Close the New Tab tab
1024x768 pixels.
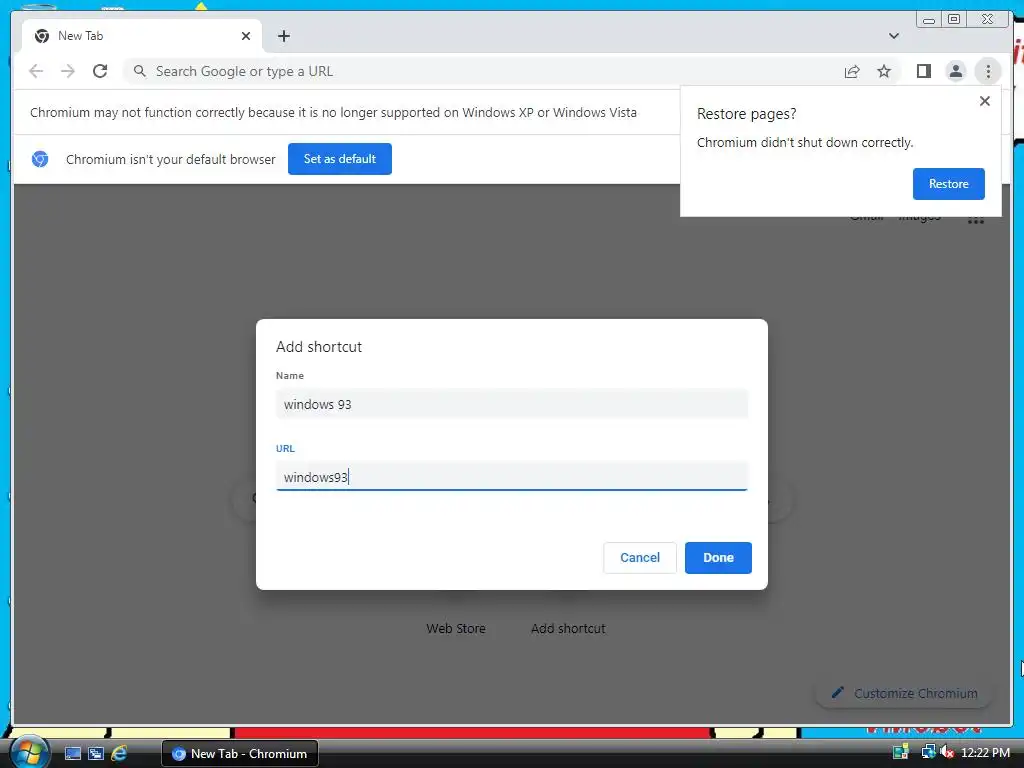point(246,36)
